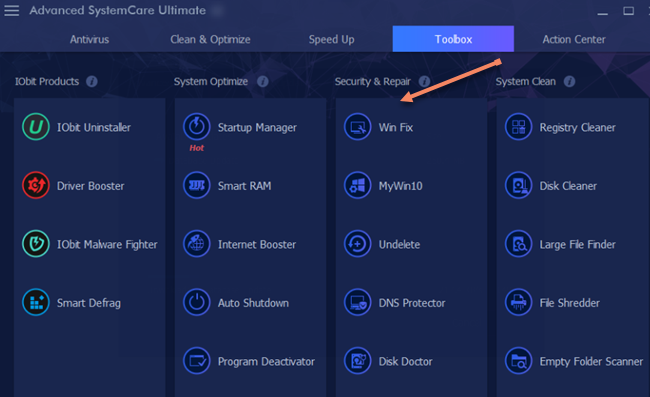Viewport: 650px width, 397px height.
Task: Launch IObit Uninstaller via its label
Action: (x=94, y=127)
